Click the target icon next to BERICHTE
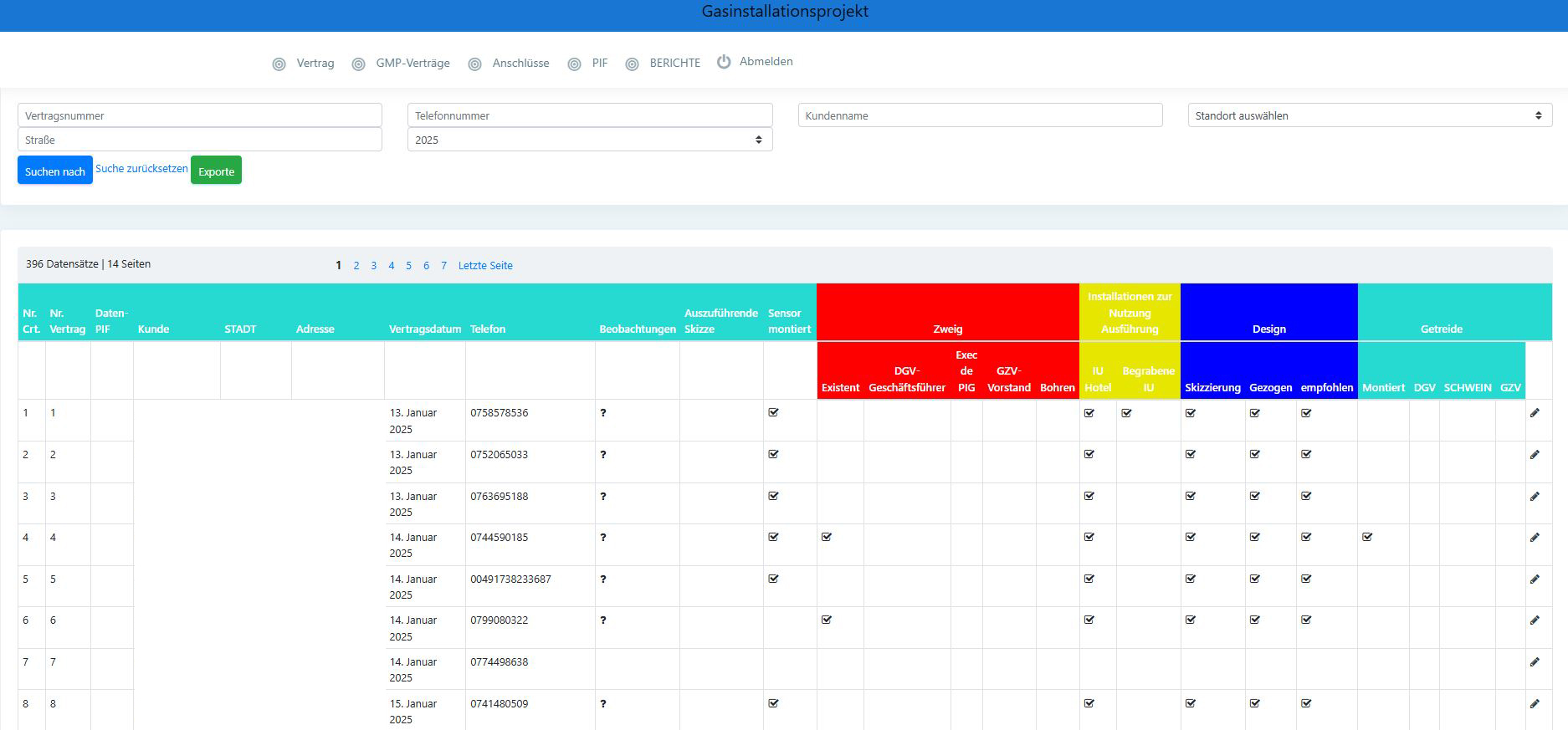Image resolution: width=1568 pixels, height=730 pixels. (x=633, y=64)
